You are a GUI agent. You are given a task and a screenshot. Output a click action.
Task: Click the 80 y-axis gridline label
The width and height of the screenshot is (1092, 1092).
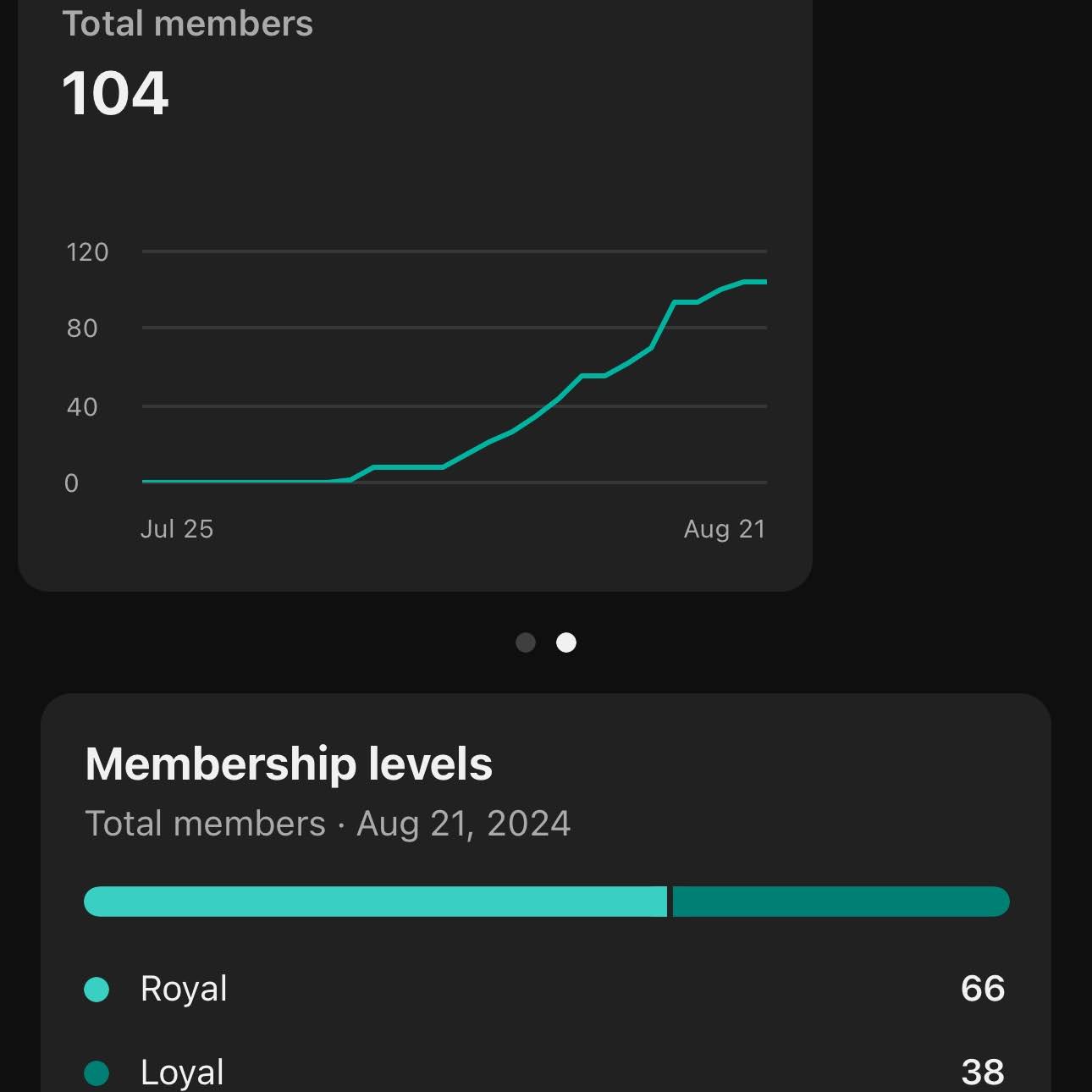pyautogui.click(x=82, y=328)
